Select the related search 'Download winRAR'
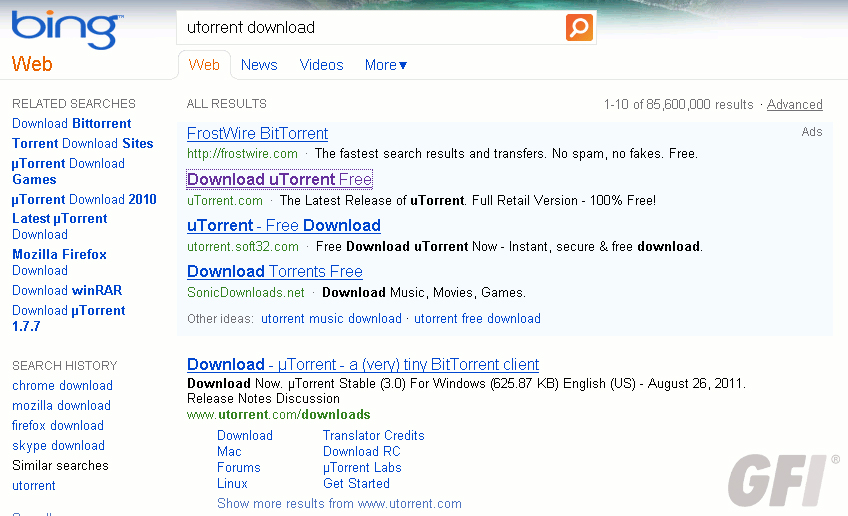848x516 pixels. point(67,290)
